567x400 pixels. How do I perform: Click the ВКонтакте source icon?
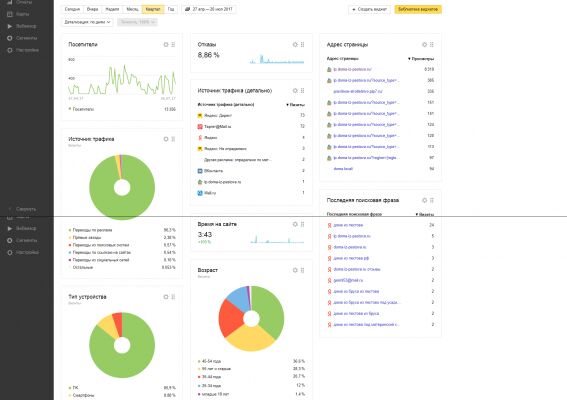click(x=200, y=171)
